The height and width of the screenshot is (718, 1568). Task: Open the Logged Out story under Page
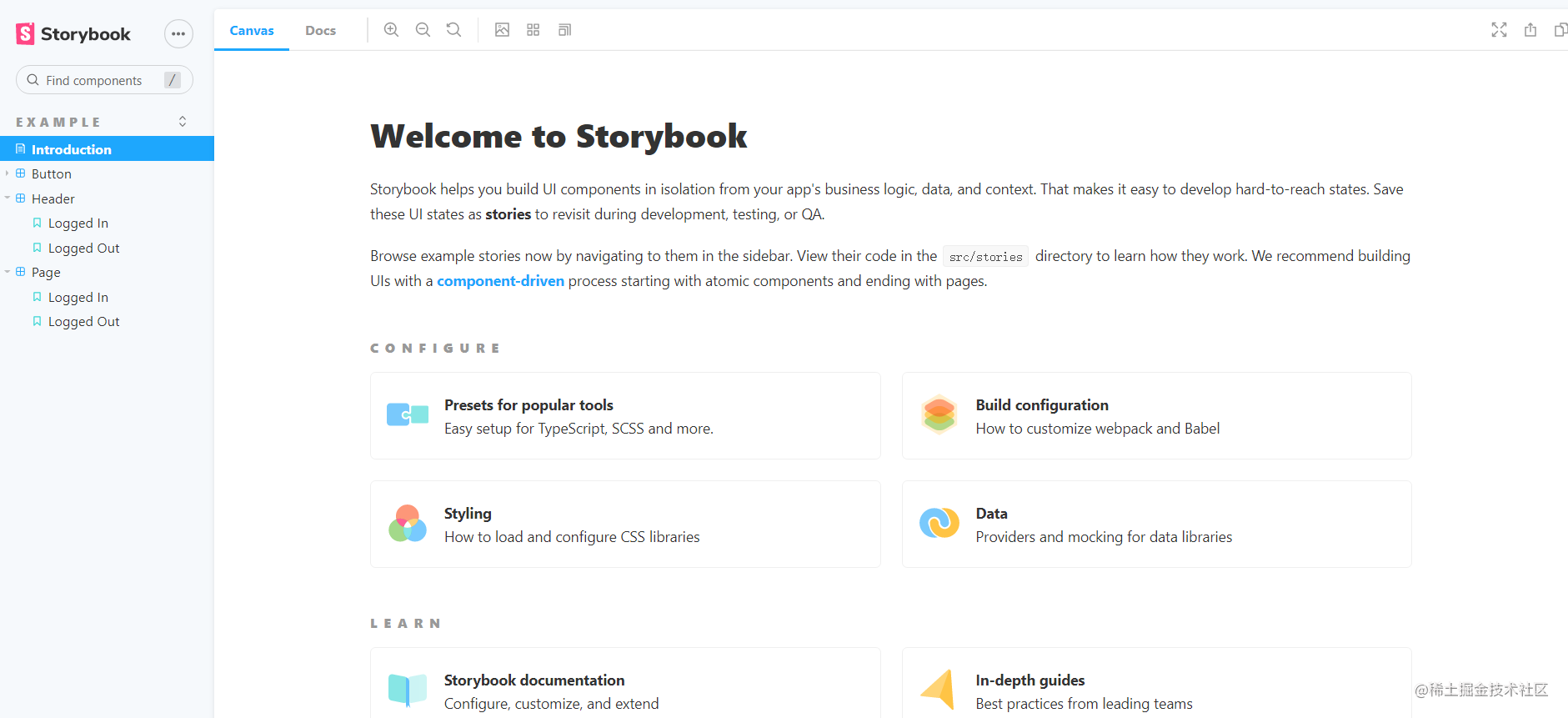[x=83, y=322]
